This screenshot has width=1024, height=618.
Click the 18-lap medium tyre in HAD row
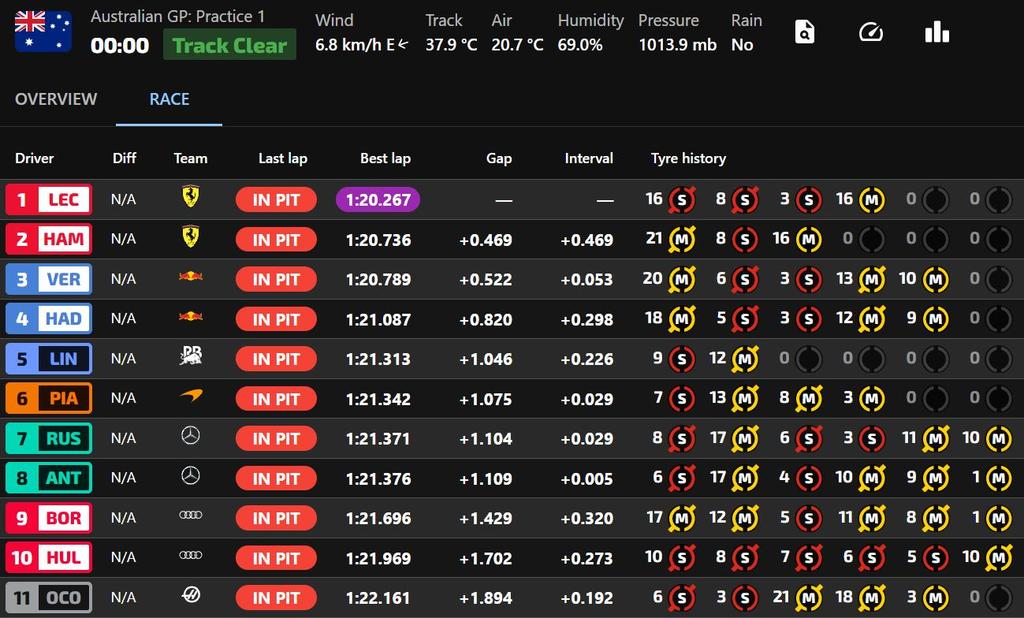pyautogui.click(x=682, y=319)
